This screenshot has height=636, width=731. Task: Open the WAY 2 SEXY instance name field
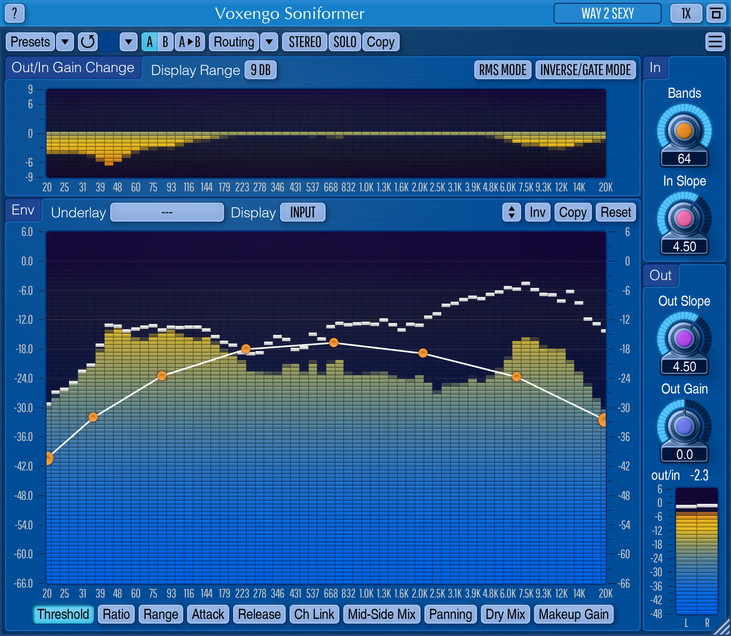pos(607,13)
